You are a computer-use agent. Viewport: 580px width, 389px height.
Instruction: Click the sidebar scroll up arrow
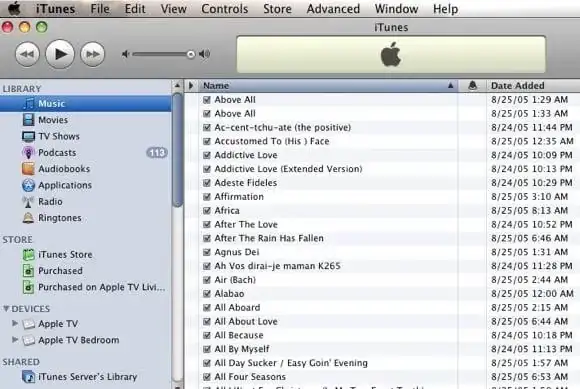coord(178,85)
